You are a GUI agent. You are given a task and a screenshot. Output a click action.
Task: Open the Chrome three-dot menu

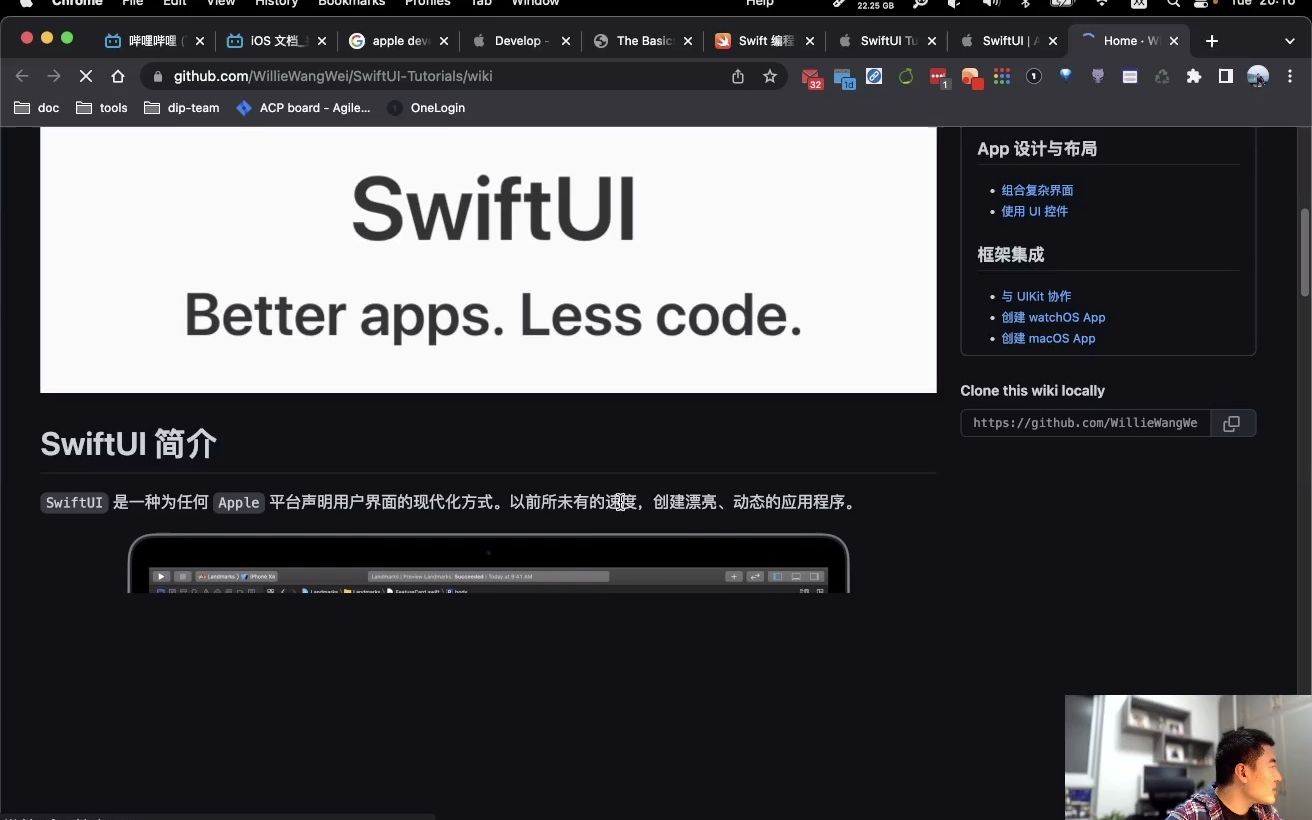(x=1290, y=76)
